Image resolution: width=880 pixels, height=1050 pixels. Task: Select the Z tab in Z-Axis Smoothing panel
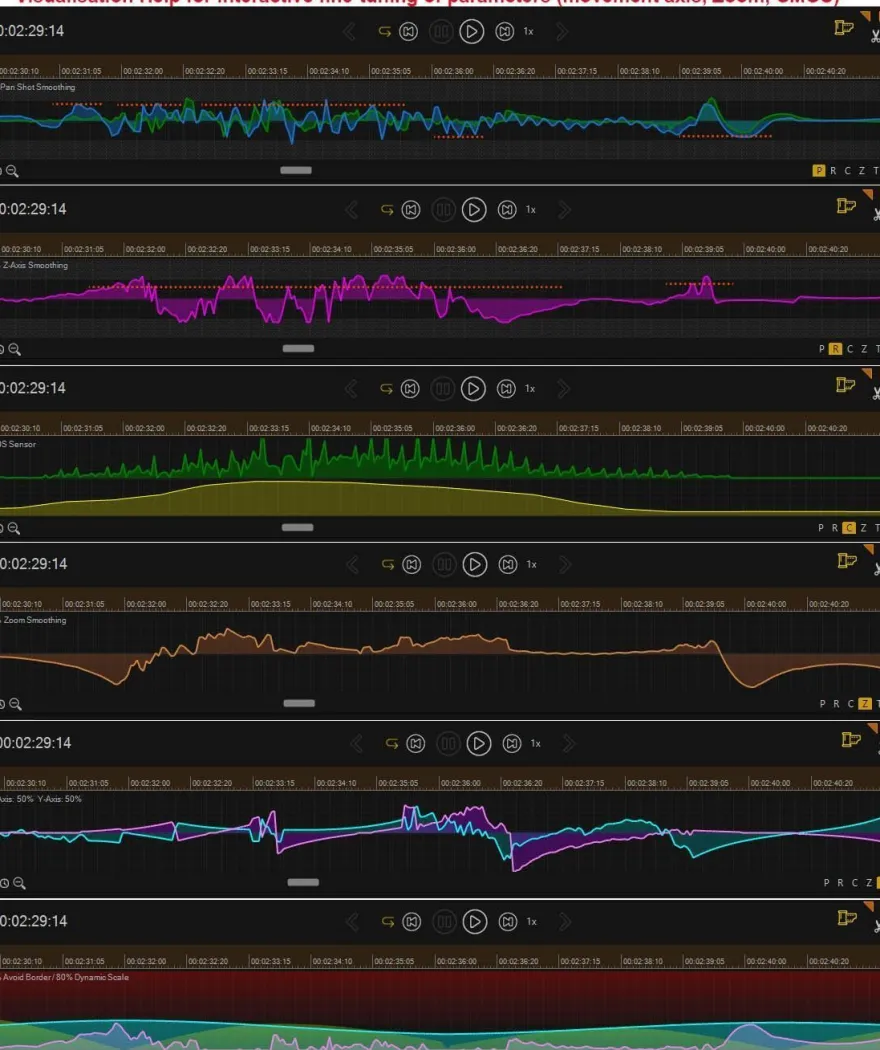pyautogui.click(x=864, y=349)
